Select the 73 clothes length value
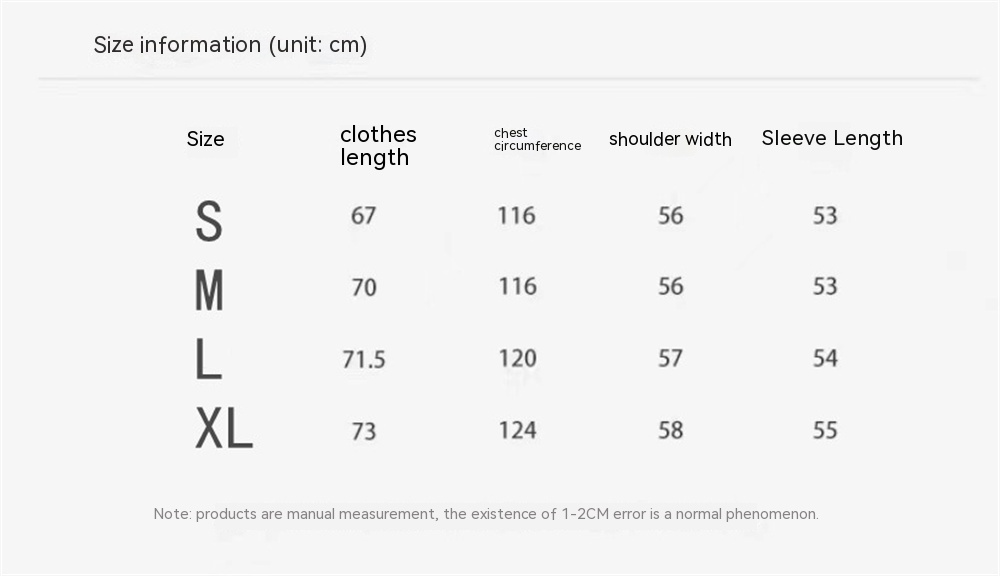This screenshot has width=1000, height=576. coord(364,431)
